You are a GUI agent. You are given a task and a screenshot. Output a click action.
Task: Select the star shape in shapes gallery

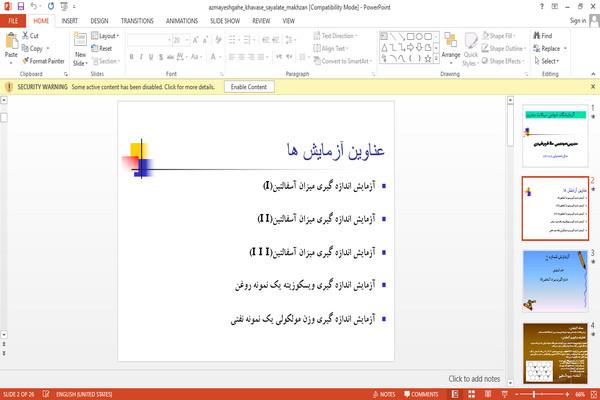[428, 58]
